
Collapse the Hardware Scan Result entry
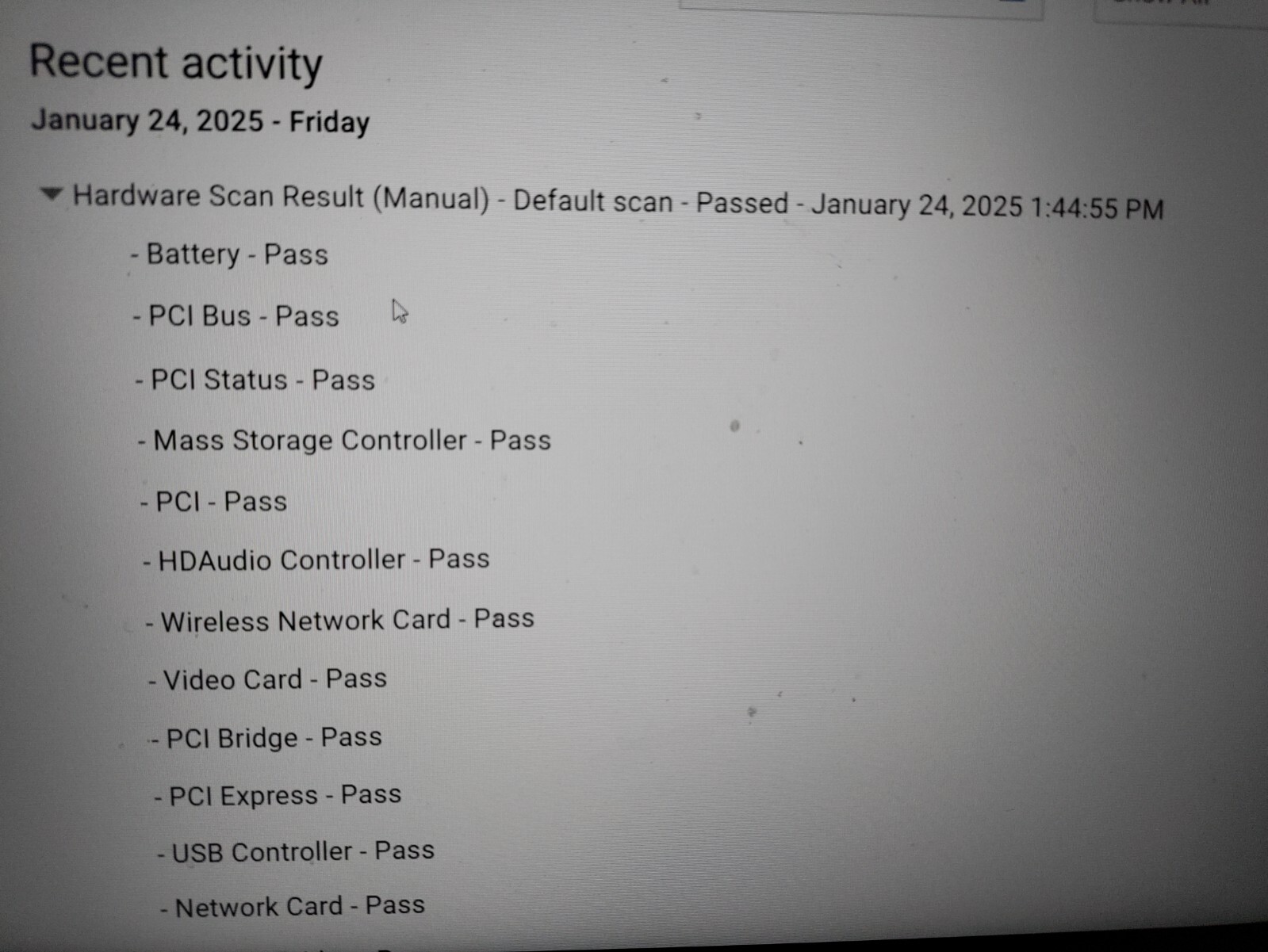point(52,193)
